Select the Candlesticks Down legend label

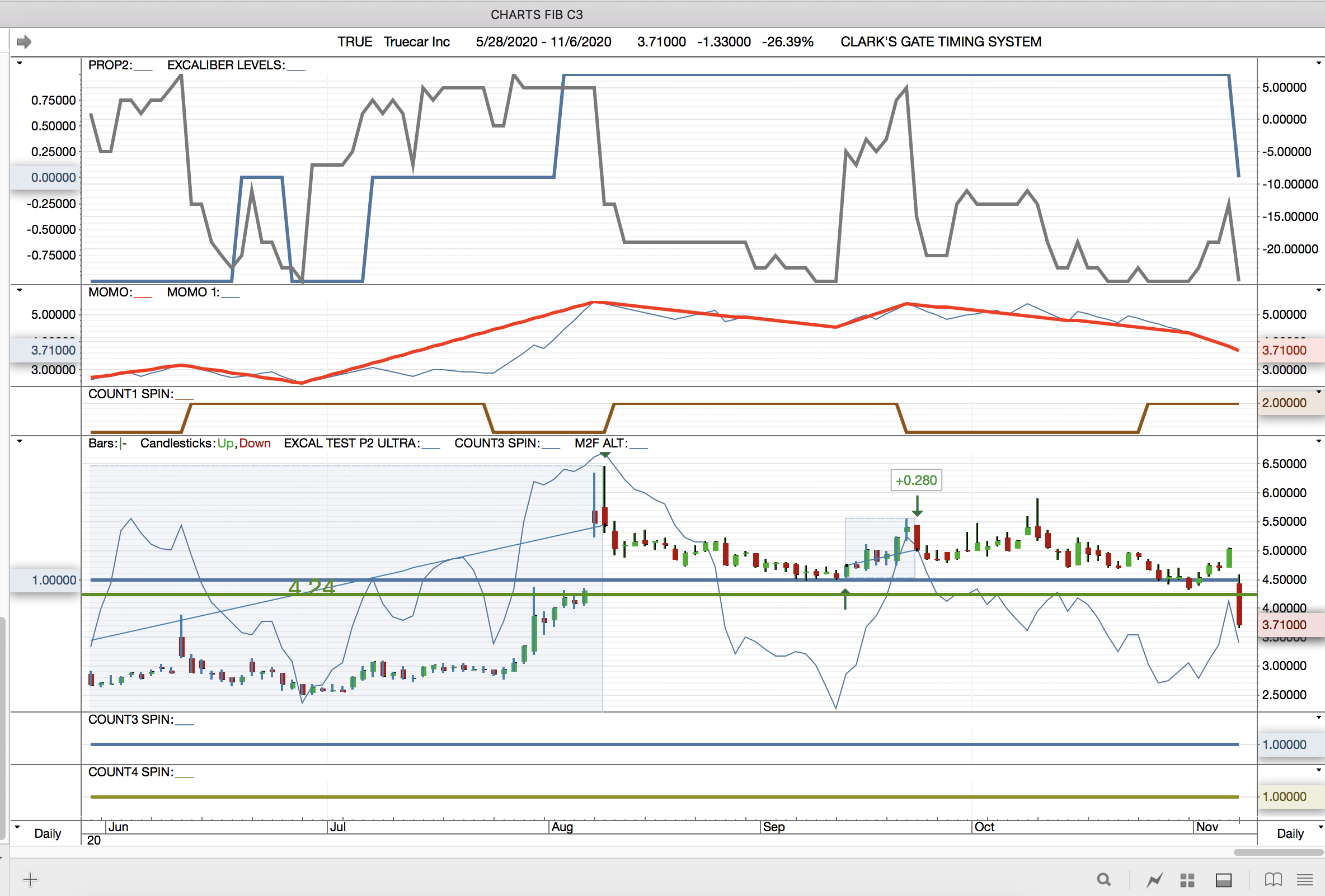[255, 443]
